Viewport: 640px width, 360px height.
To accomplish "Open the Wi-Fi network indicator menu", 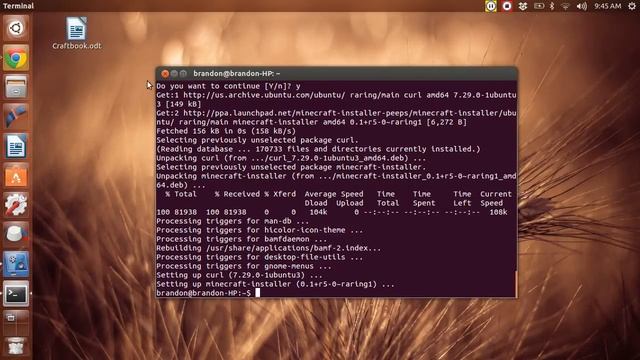I will coord(565,6).
